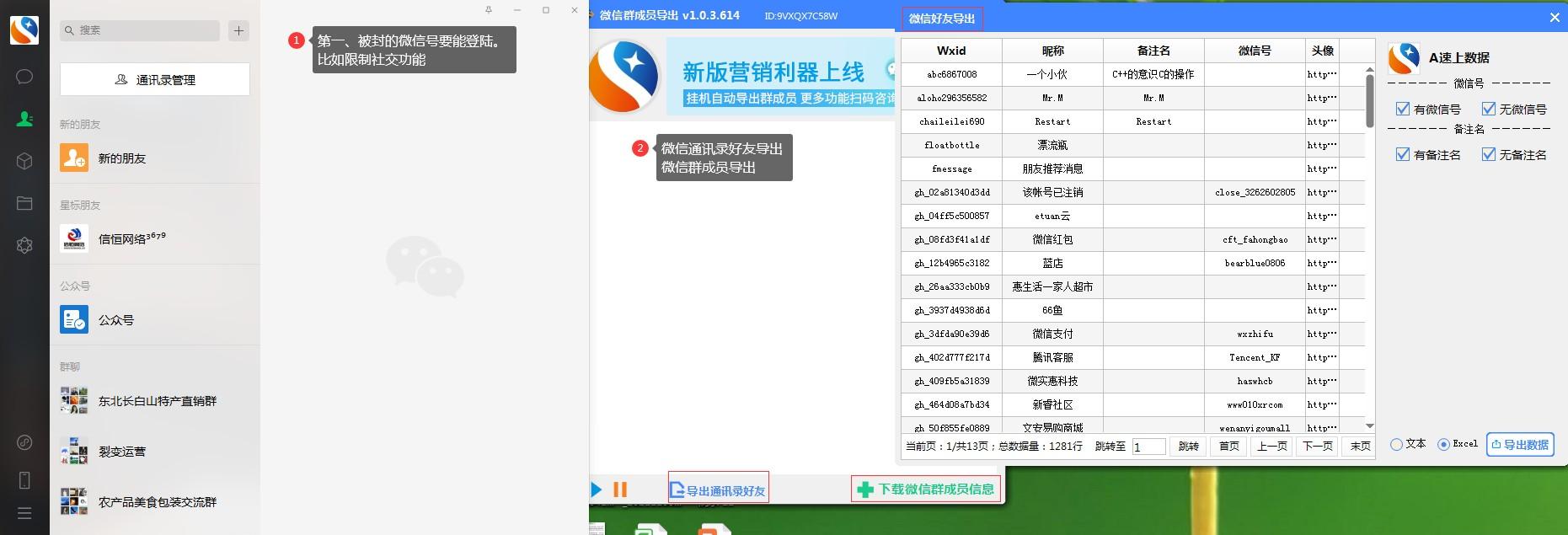Go to 末页 last page

1360,447
